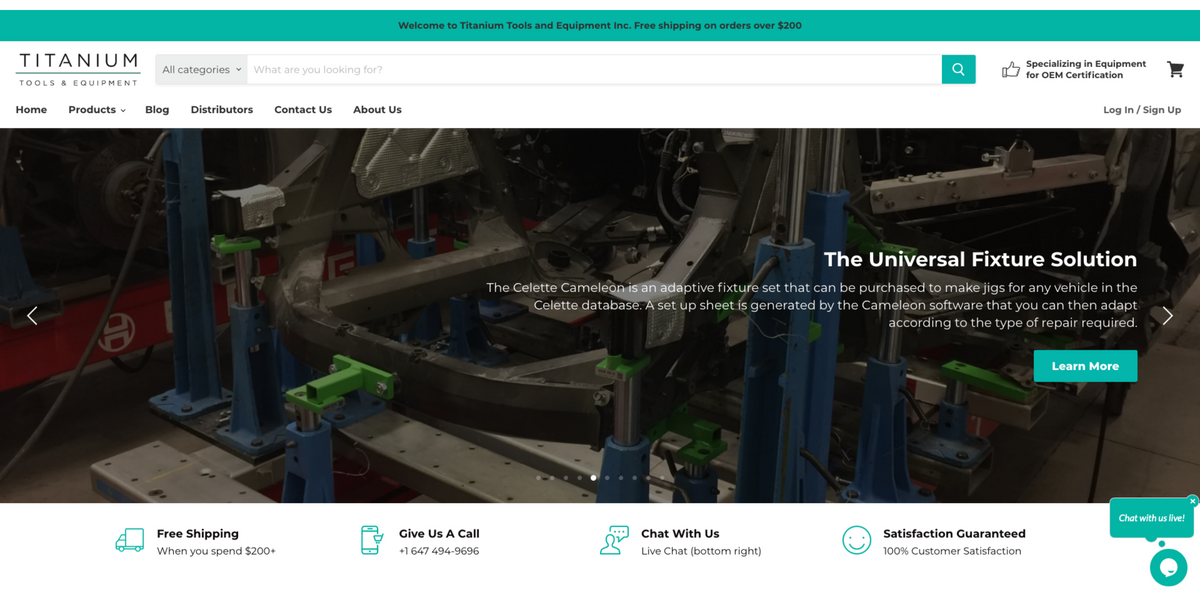1200x600 pixels.
Task: Open the live chat bubble icon
Action: point(1168,567)
